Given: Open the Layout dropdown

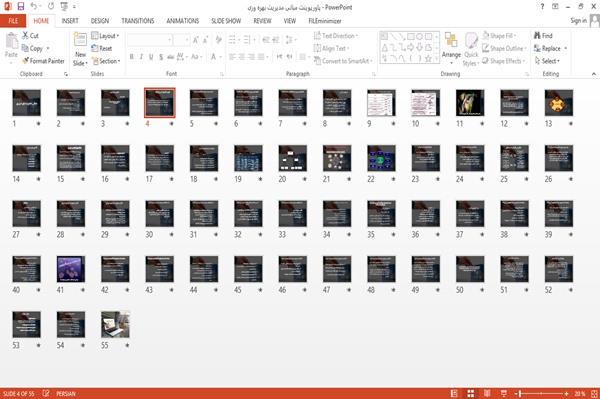Looking at the screenshot, I should click(x=106, y=36).
